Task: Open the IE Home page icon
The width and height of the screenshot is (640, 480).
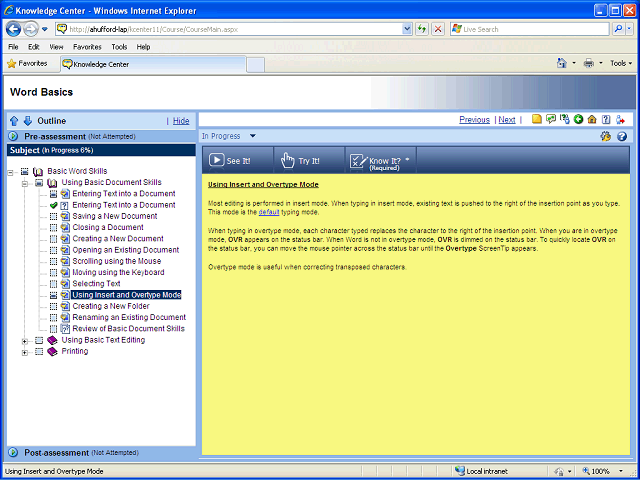Action: (562, 63)
